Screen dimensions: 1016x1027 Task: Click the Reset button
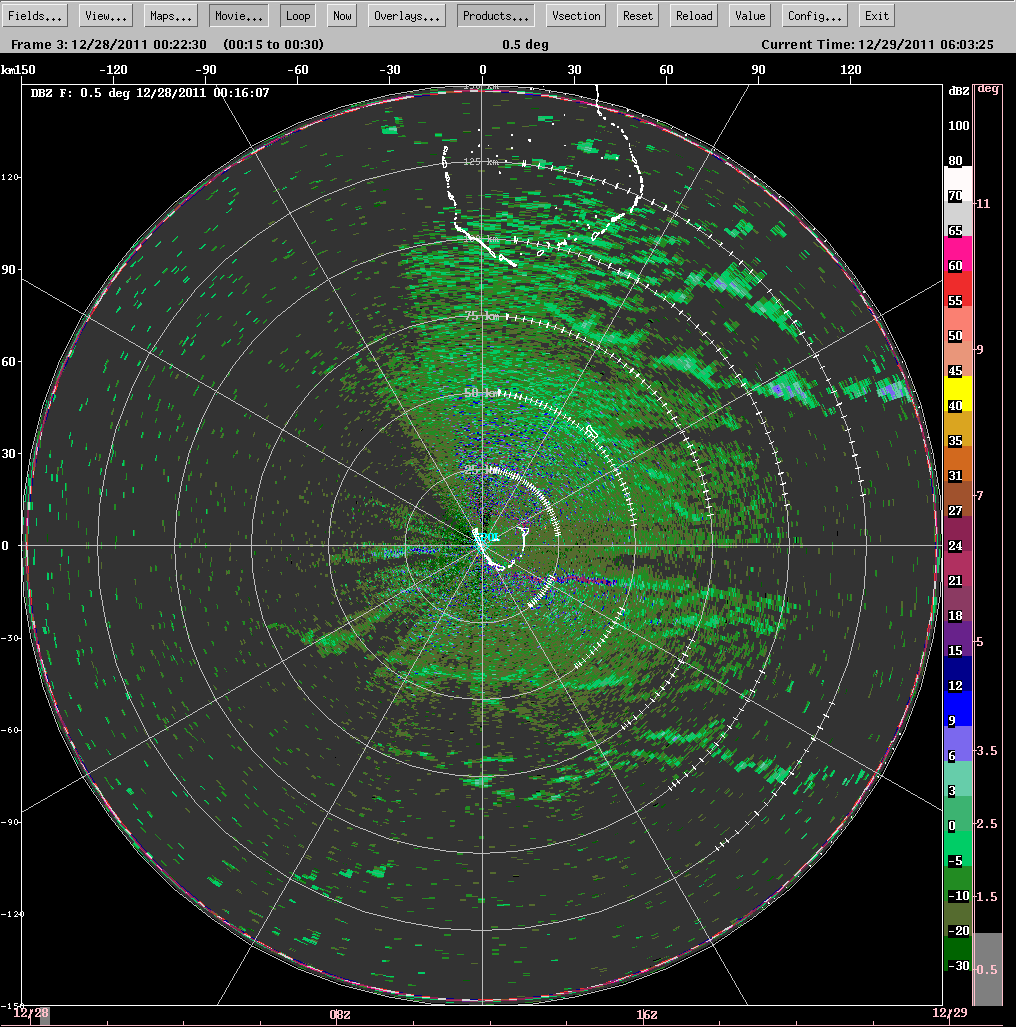(637, 16)
